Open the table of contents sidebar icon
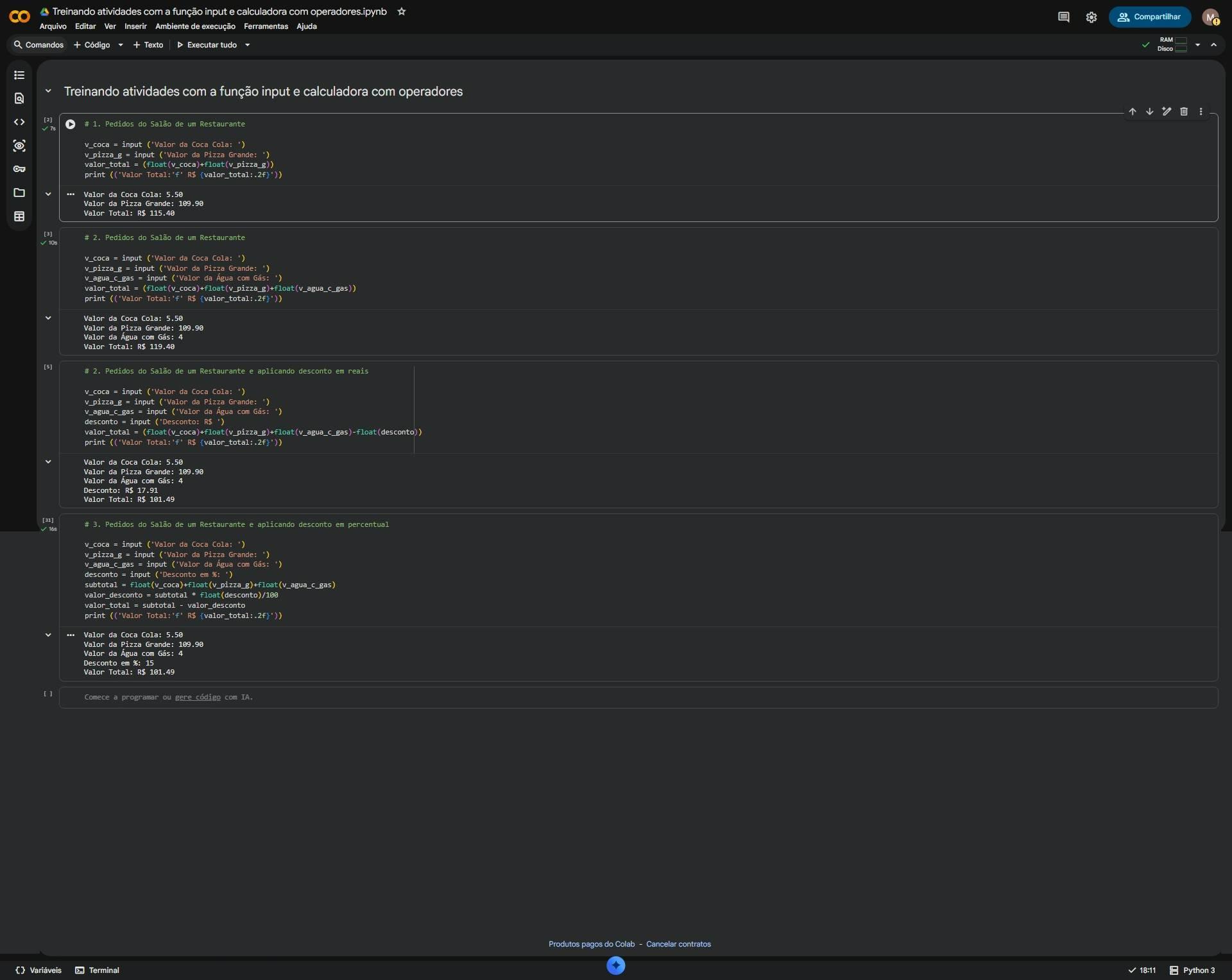The width and height of the screenshot is (1232, 980). click(x=19, y=75)
